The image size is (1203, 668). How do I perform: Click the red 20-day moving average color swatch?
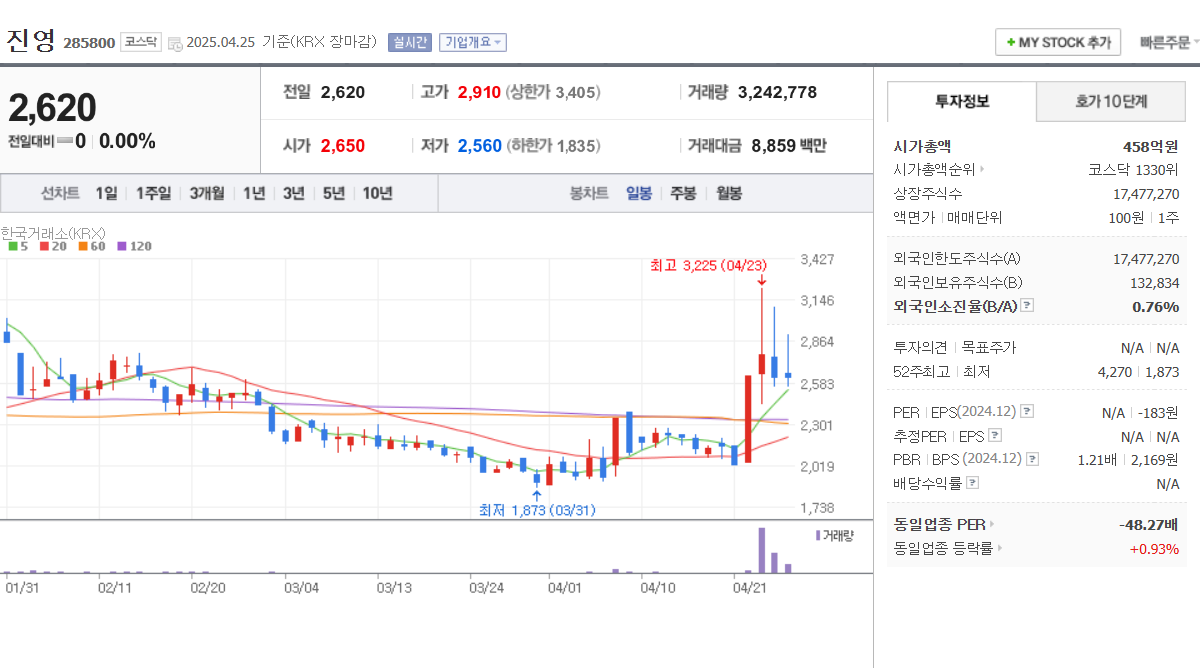[43, 246]
